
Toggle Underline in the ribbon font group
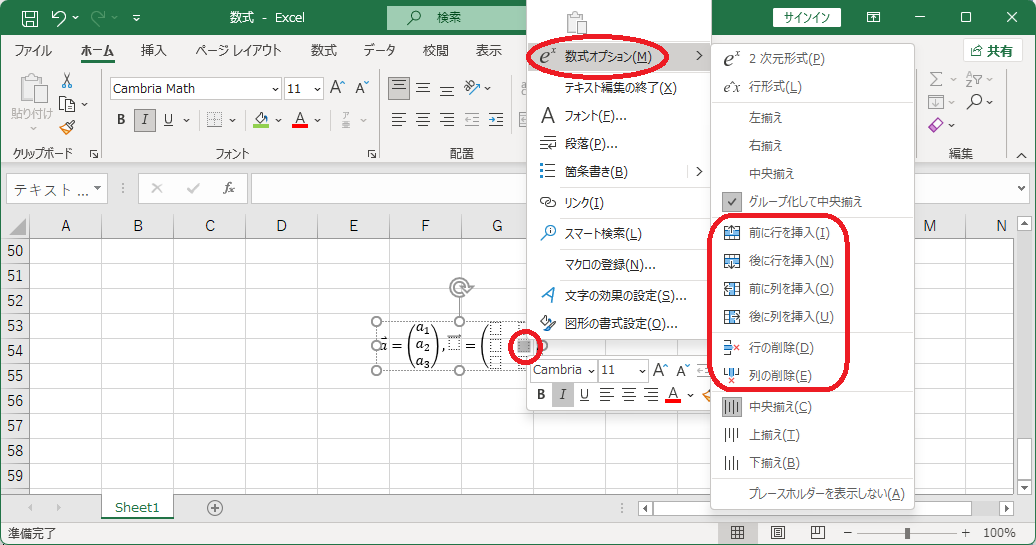[168, 120]
